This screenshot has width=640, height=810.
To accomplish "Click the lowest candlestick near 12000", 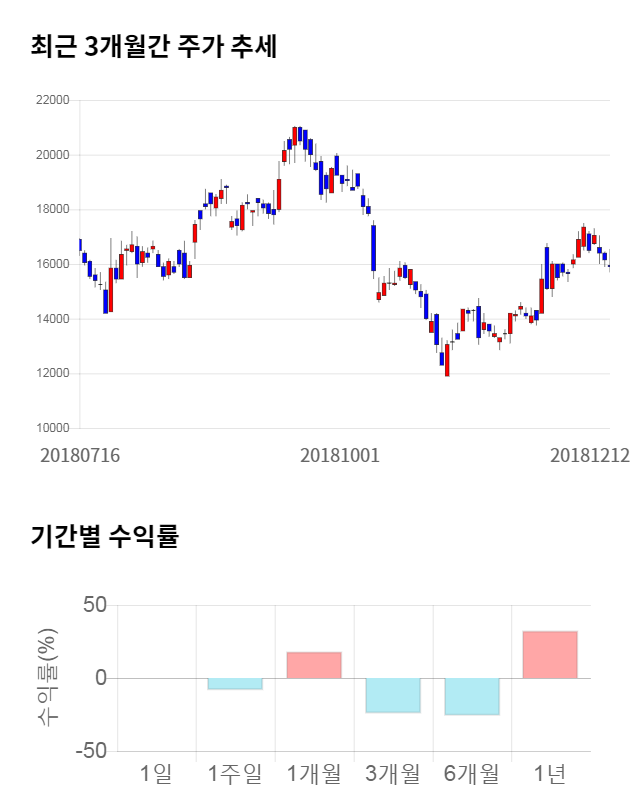I will click(x=447, y=360).
